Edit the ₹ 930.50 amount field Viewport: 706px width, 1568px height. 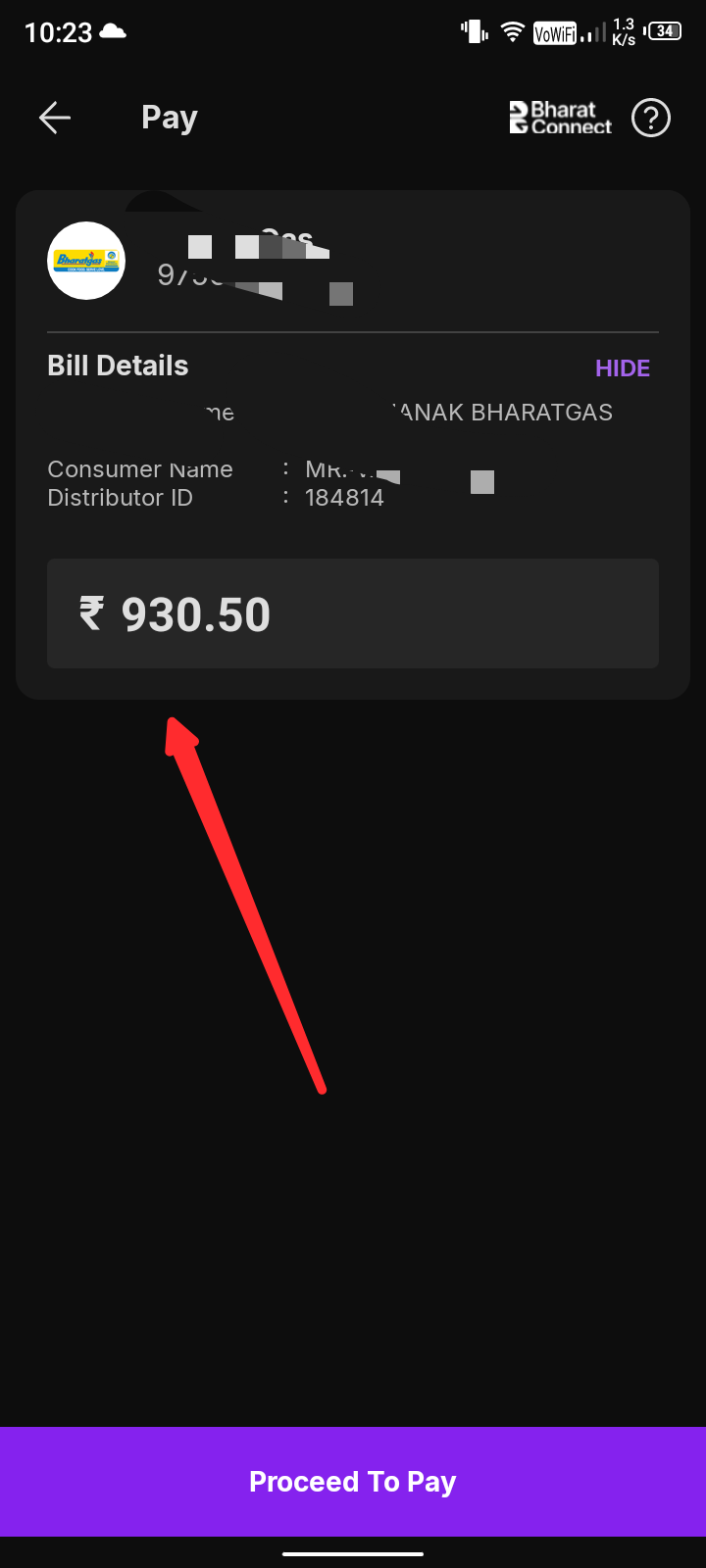353,613
